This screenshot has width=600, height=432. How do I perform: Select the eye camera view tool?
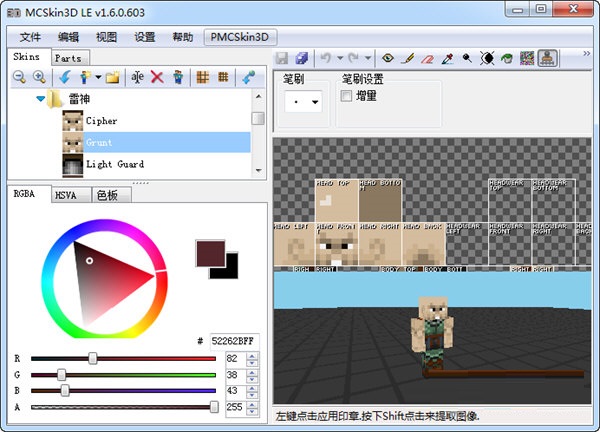[388, 58]
